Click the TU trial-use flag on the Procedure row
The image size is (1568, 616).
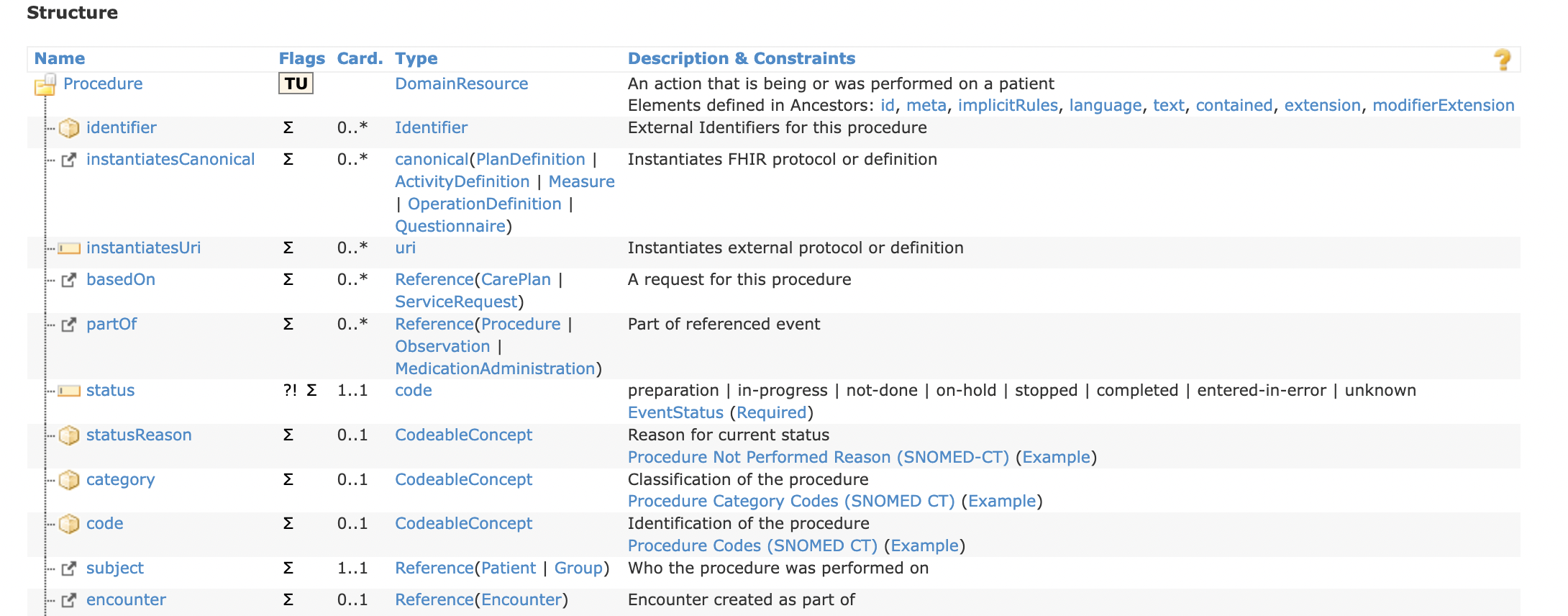click(x=296, y=83)
